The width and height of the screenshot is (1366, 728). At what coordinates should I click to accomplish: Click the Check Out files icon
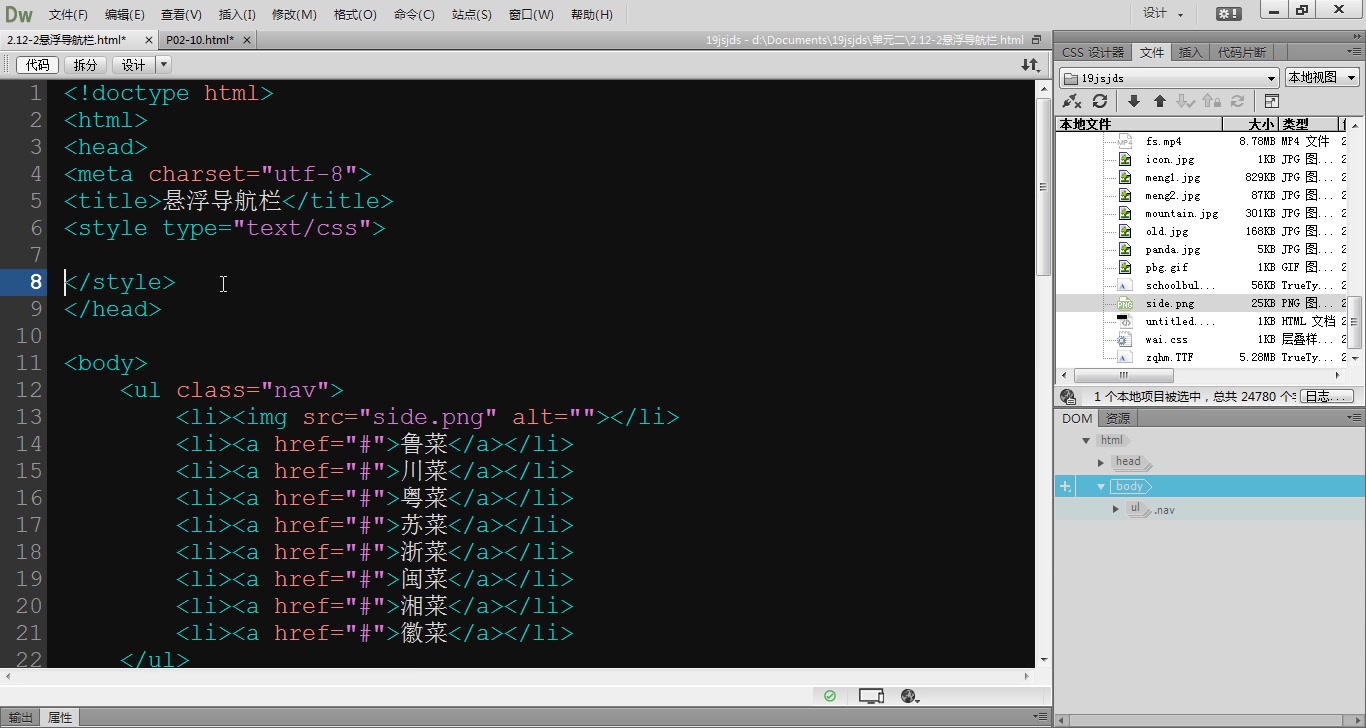1186,101
